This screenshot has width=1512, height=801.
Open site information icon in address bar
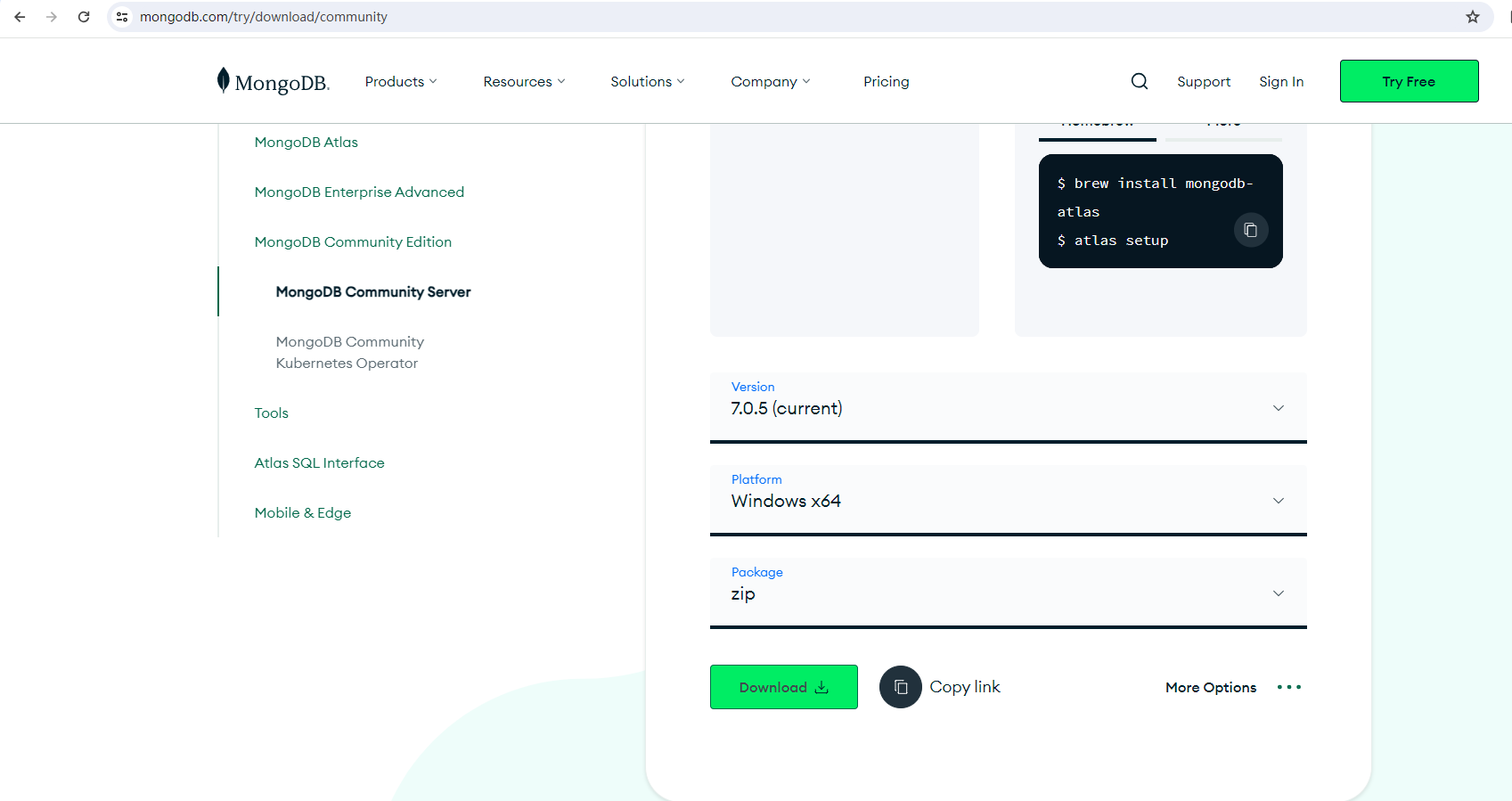point(122,17)
